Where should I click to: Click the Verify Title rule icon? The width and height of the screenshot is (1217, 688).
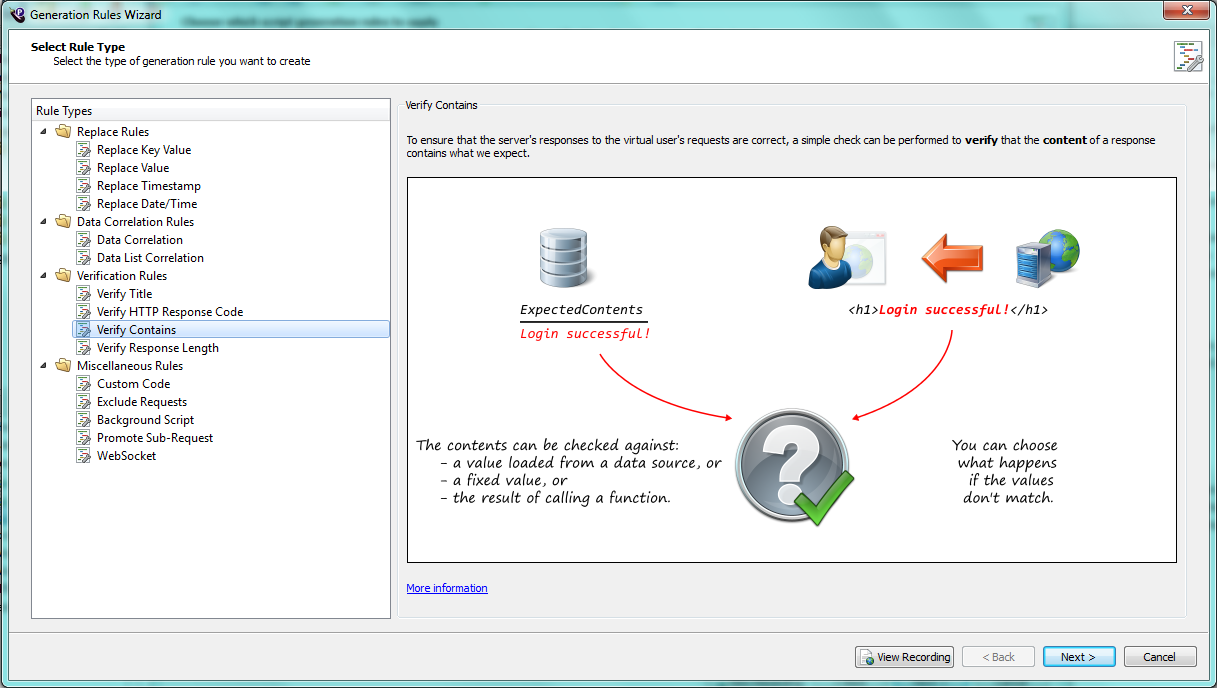tap(84, 294)
